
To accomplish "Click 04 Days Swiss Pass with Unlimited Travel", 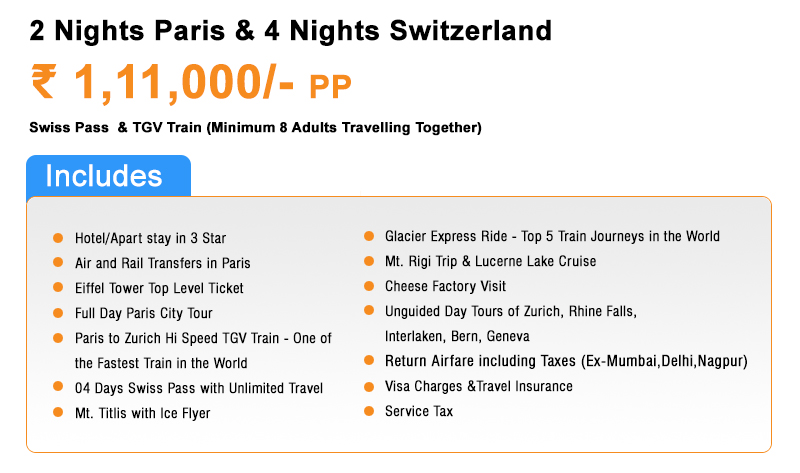I will click(199, 388).
